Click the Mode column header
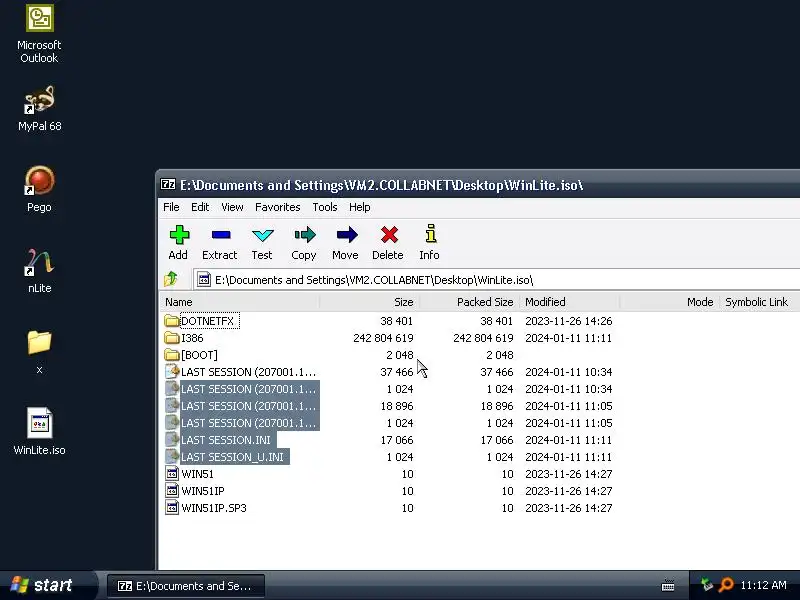The height and width of the screenshot is (600, 800). coord(669,302)
